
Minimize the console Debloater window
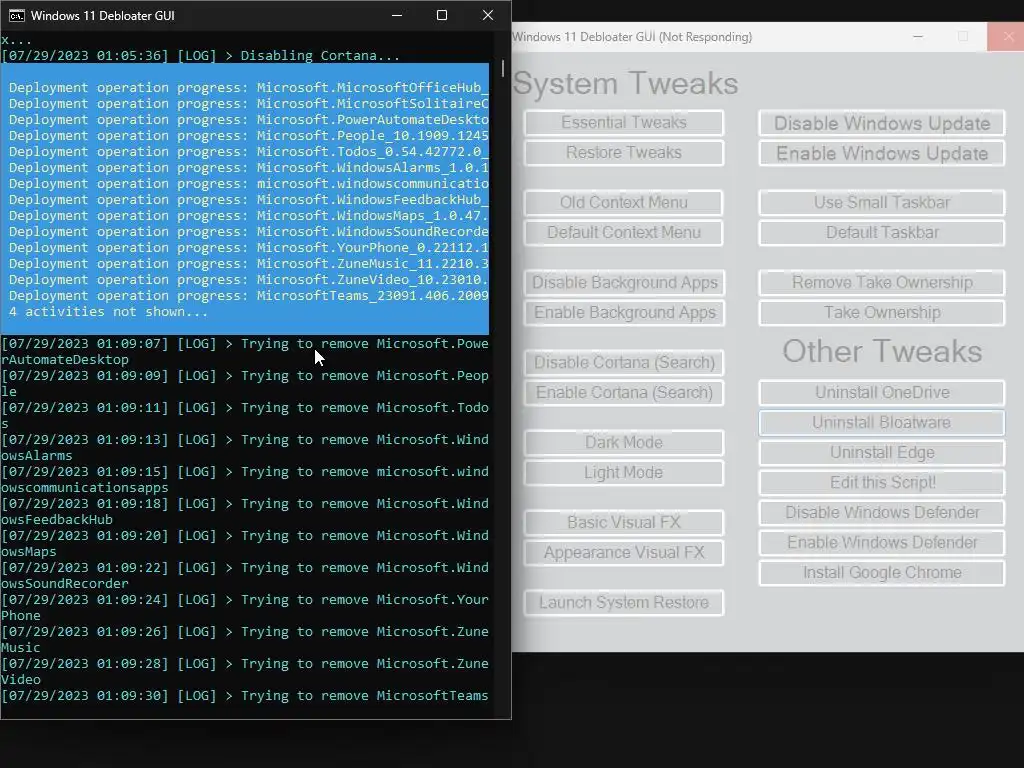tap(396, 15)
